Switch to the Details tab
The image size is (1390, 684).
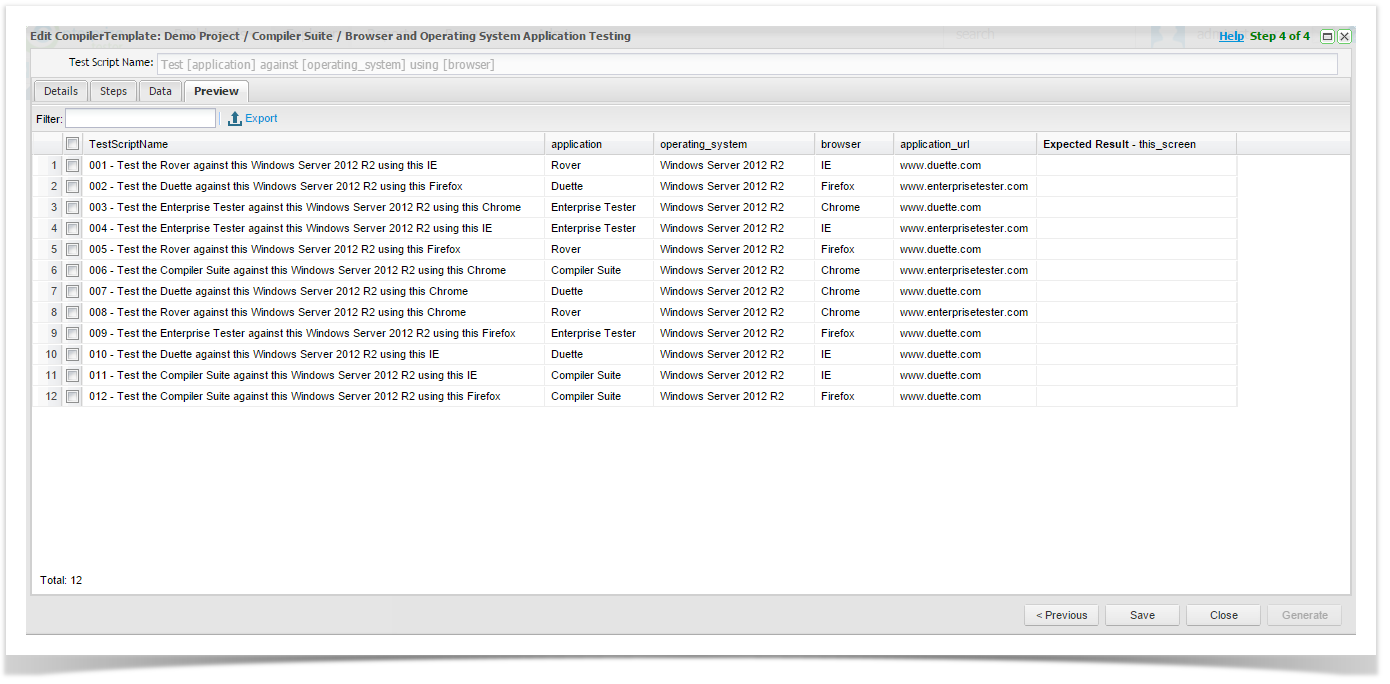(61, 91)
